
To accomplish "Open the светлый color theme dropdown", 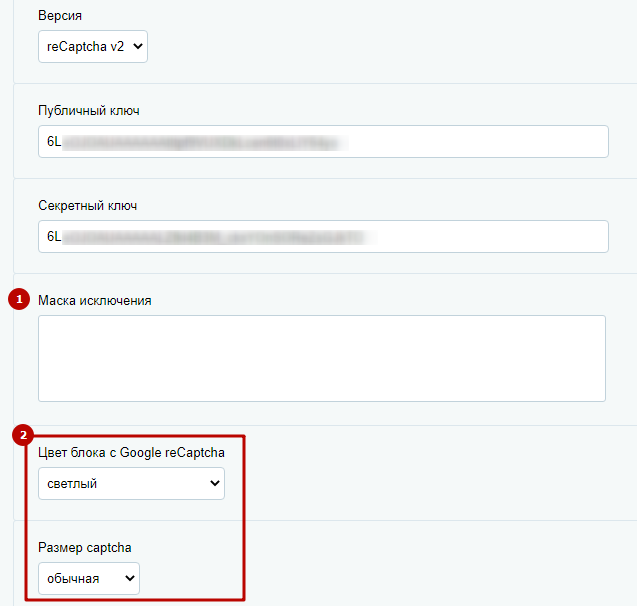I will 131,483.
